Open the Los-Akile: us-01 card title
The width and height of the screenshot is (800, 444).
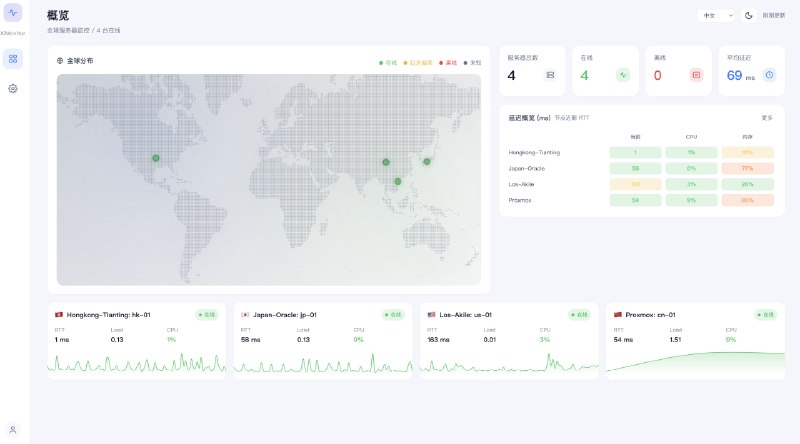pos(465,315)
